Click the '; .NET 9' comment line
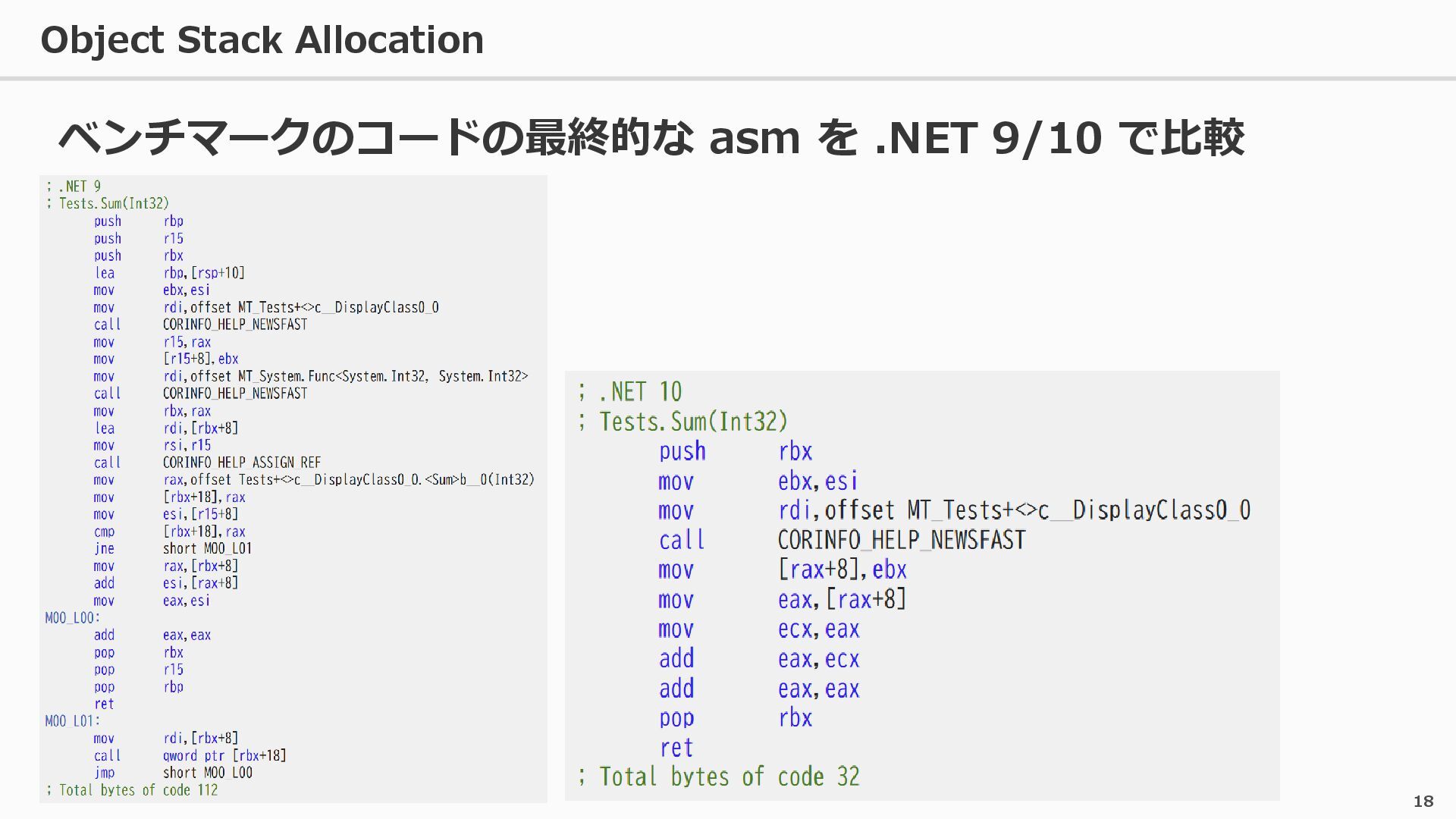Image resolution: width=1456 pixels, height=819 pixels. click(x=73, y=187)
